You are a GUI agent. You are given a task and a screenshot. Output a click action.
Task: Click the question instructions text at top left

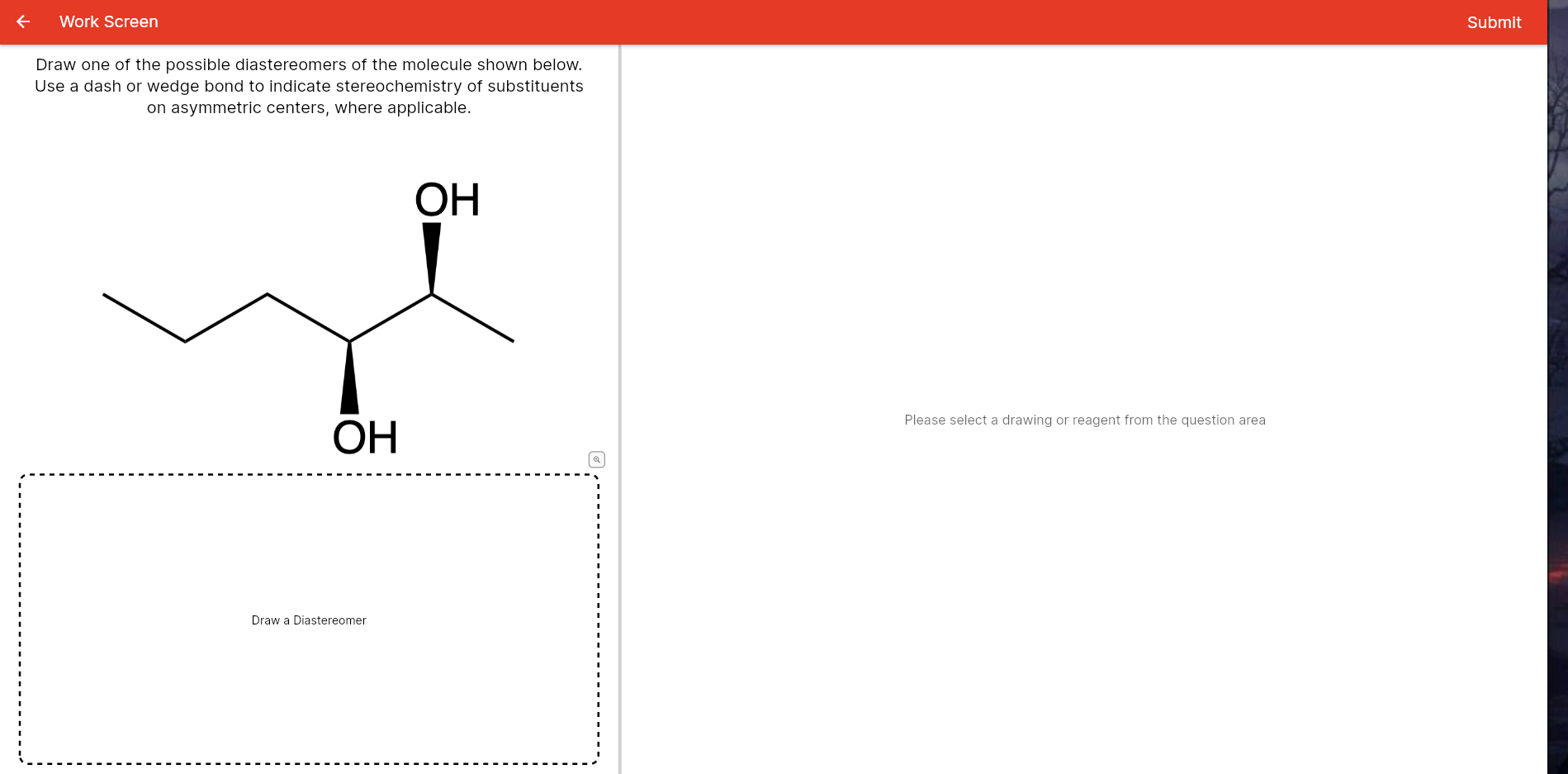310,85
